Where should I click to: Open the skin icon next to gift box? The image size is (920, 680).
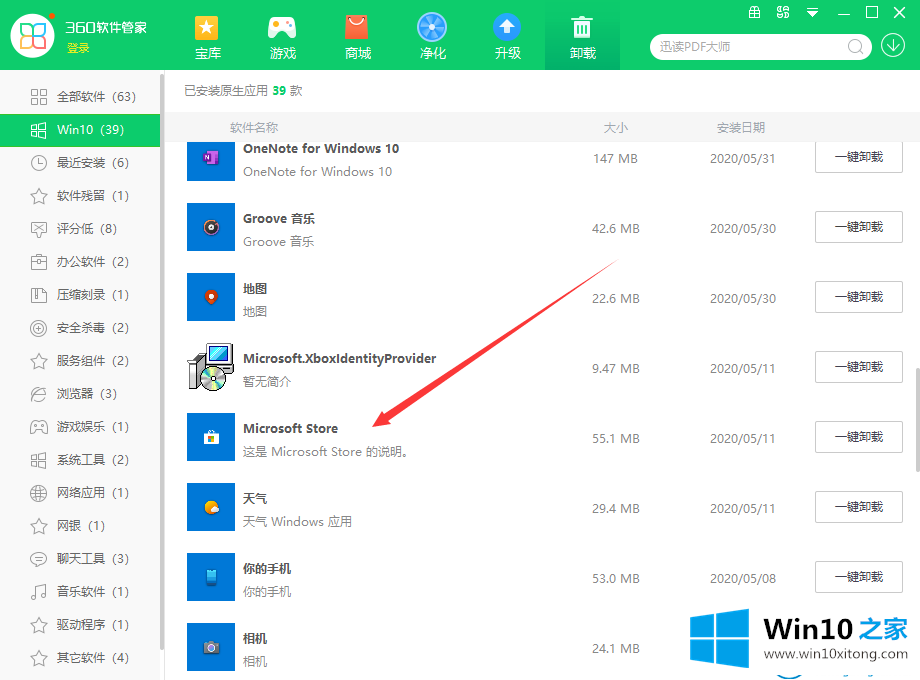pos(783,12)
